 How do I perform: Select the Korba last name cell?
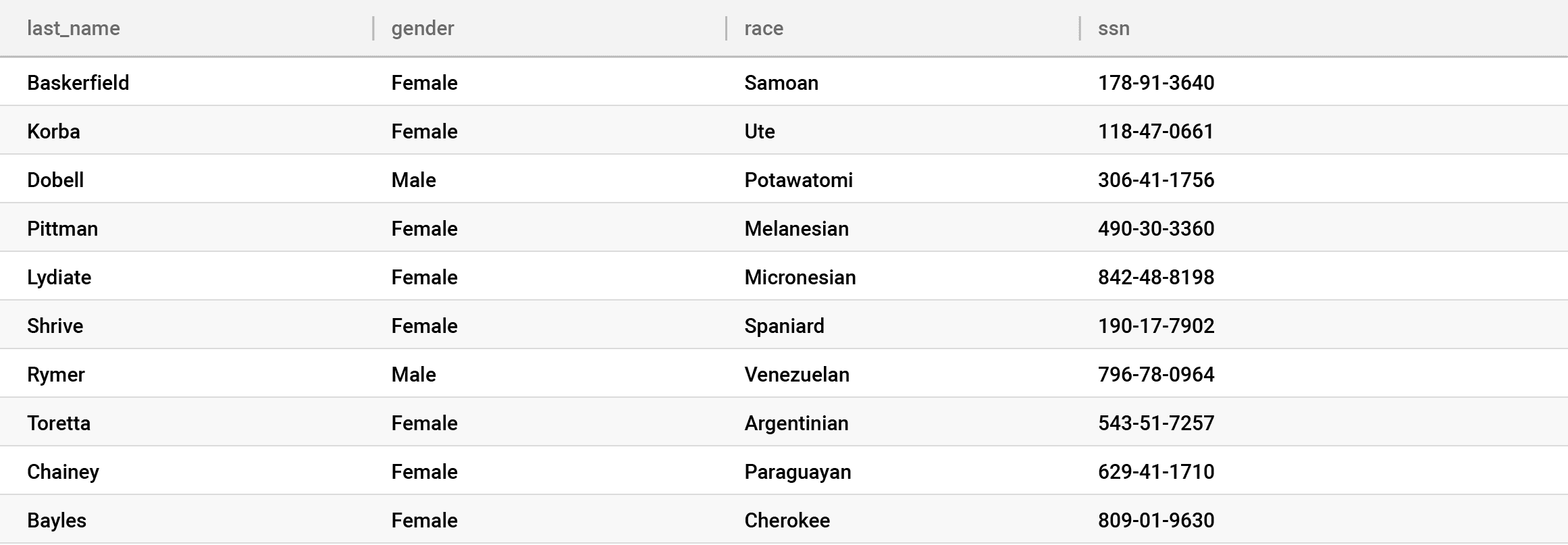53,131
